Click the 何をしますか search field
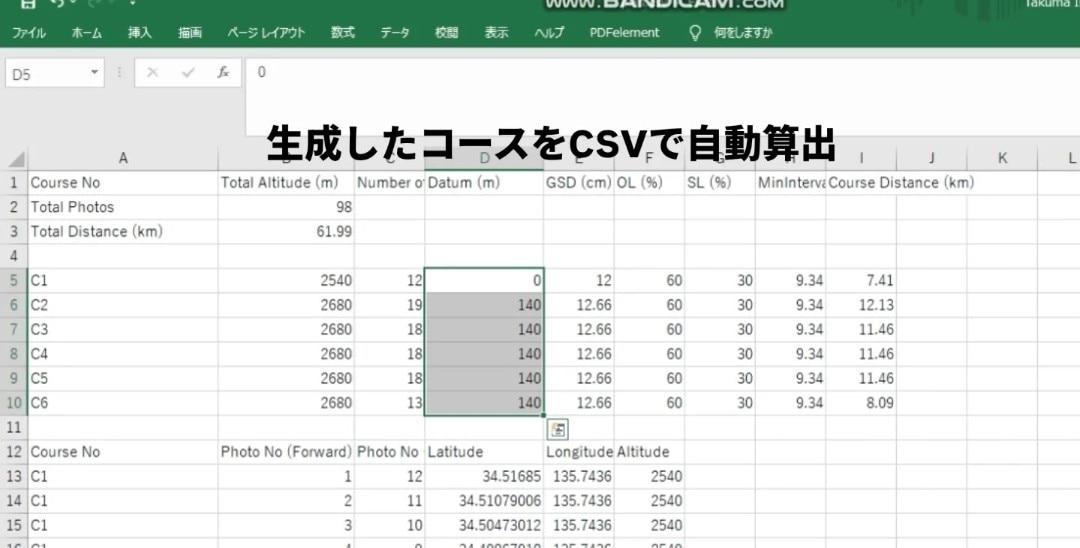This screenshot has width=1080, height=548. tap(743, 32)
